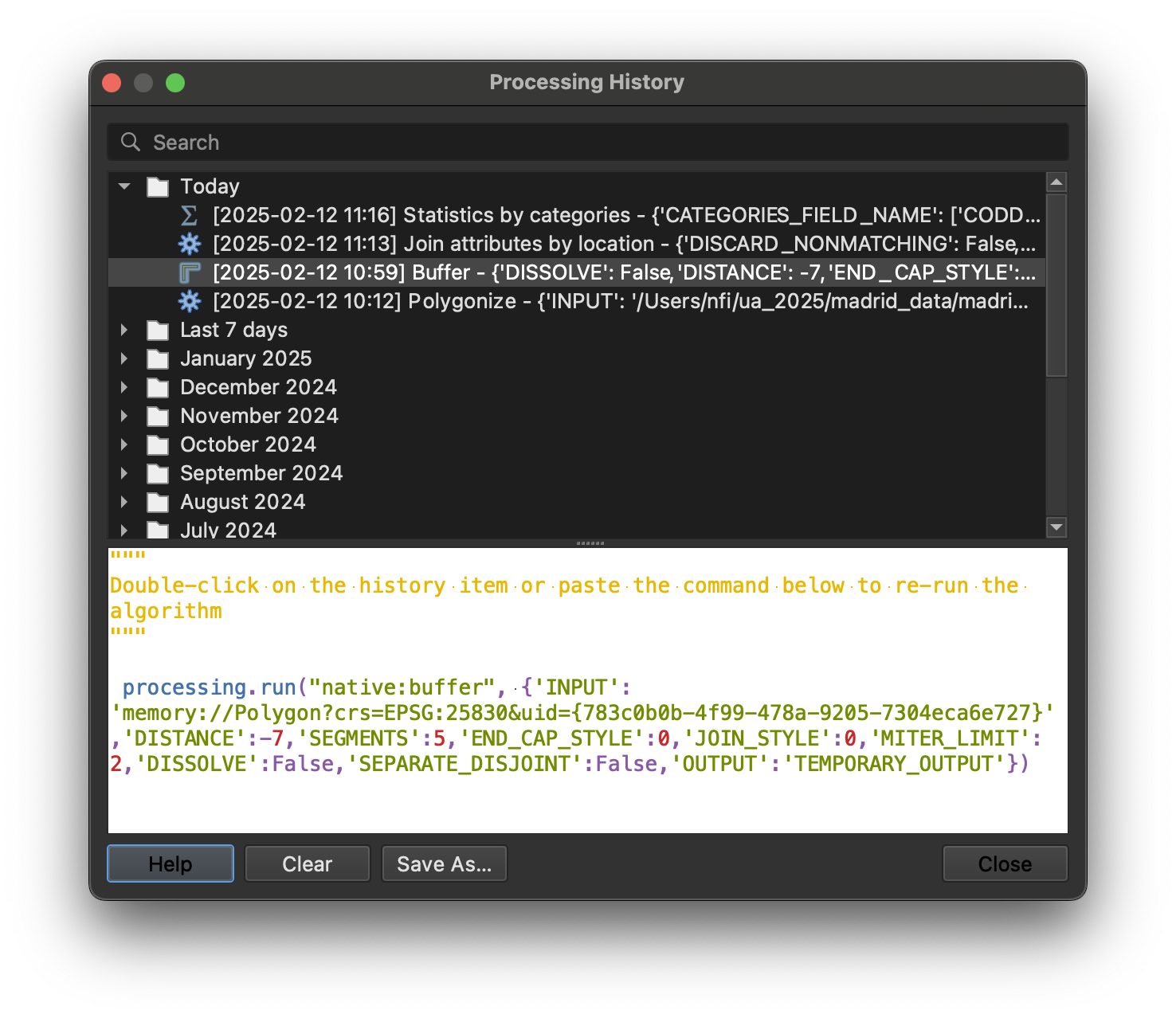
Task: Expand the January 2025 group
Action: click(x=124, y=358)
